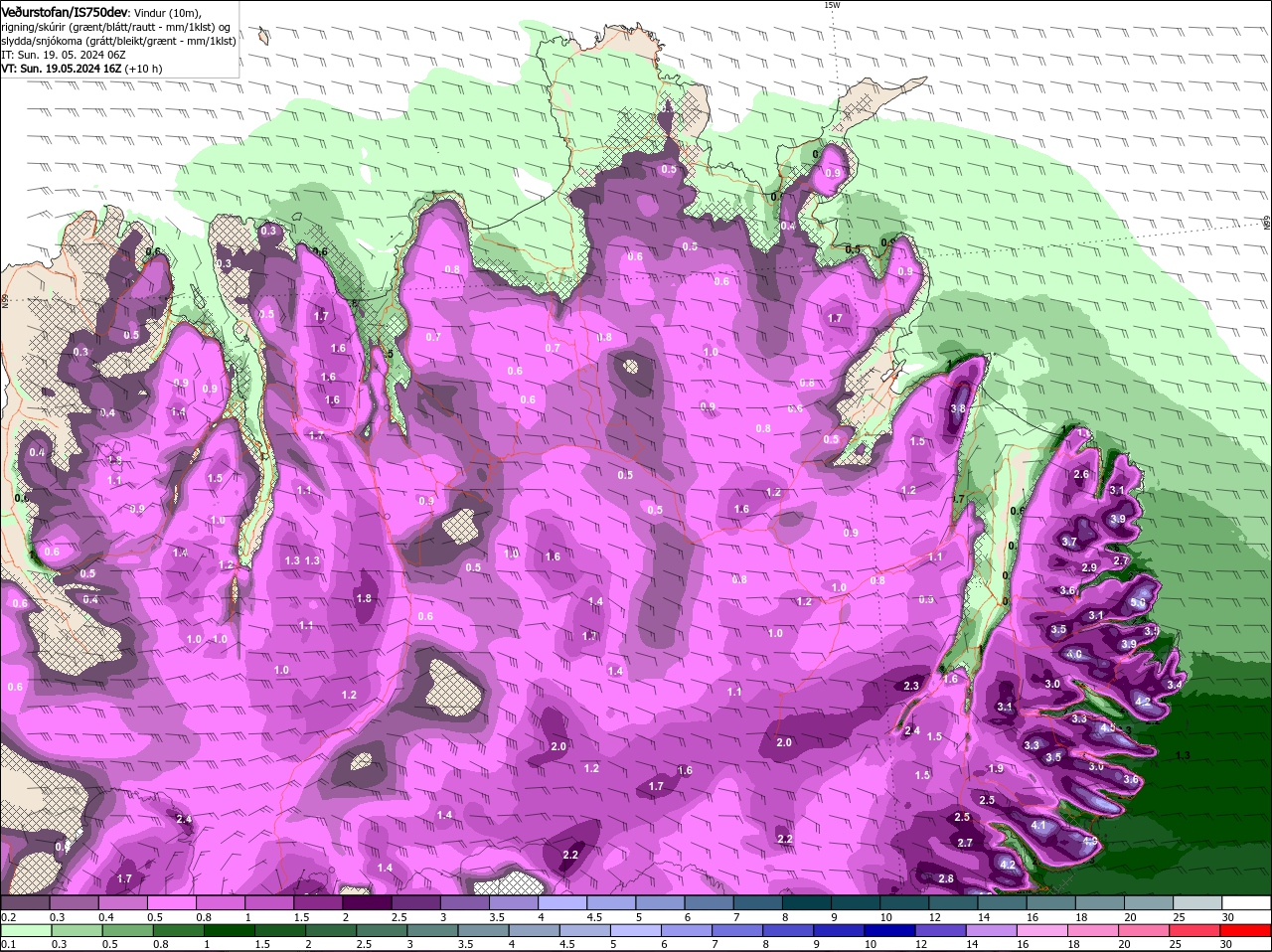The image size is (1272, 952).
Task: Pick the palest green first swatch in rain legend
Action: [26, 930]
